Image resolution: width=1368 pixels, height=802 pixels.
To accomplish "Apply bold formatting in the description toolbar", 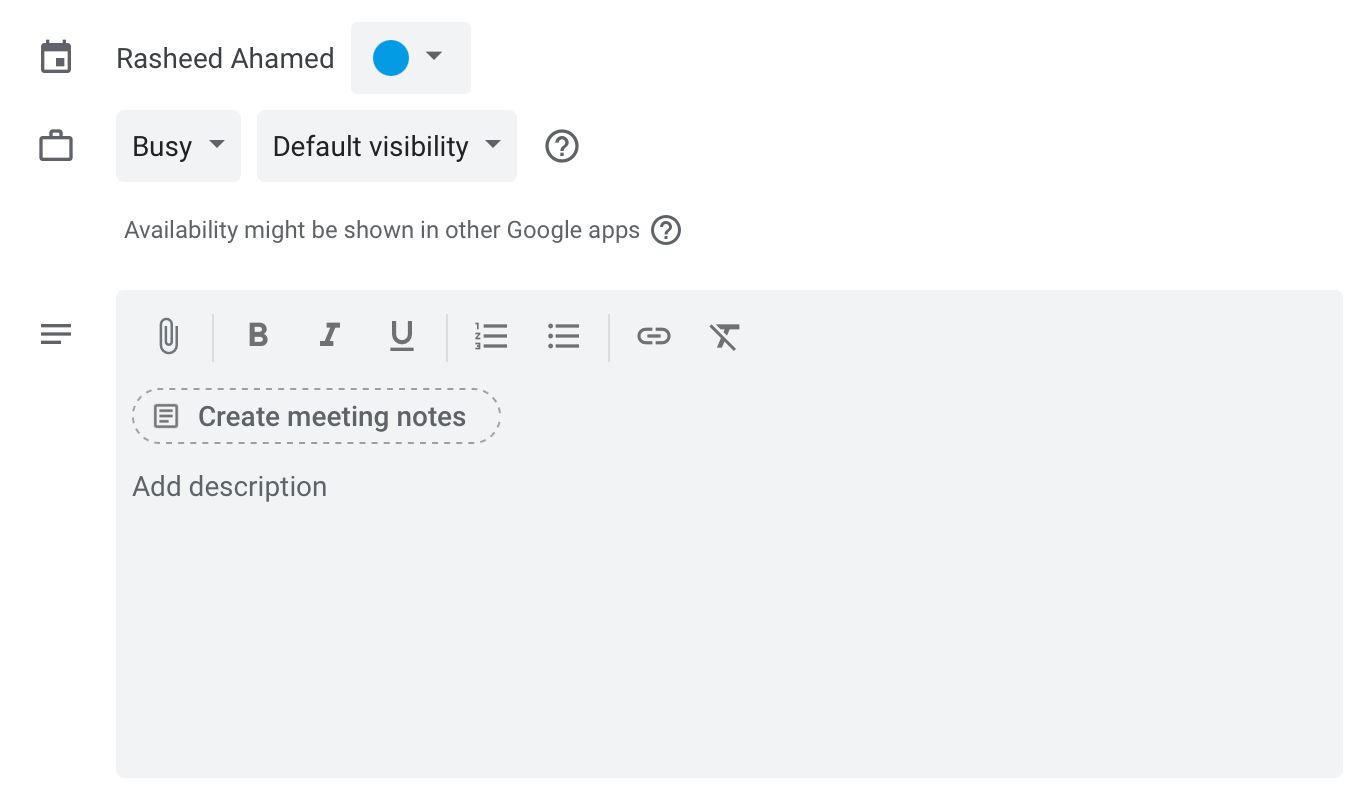I will point(257,336).
